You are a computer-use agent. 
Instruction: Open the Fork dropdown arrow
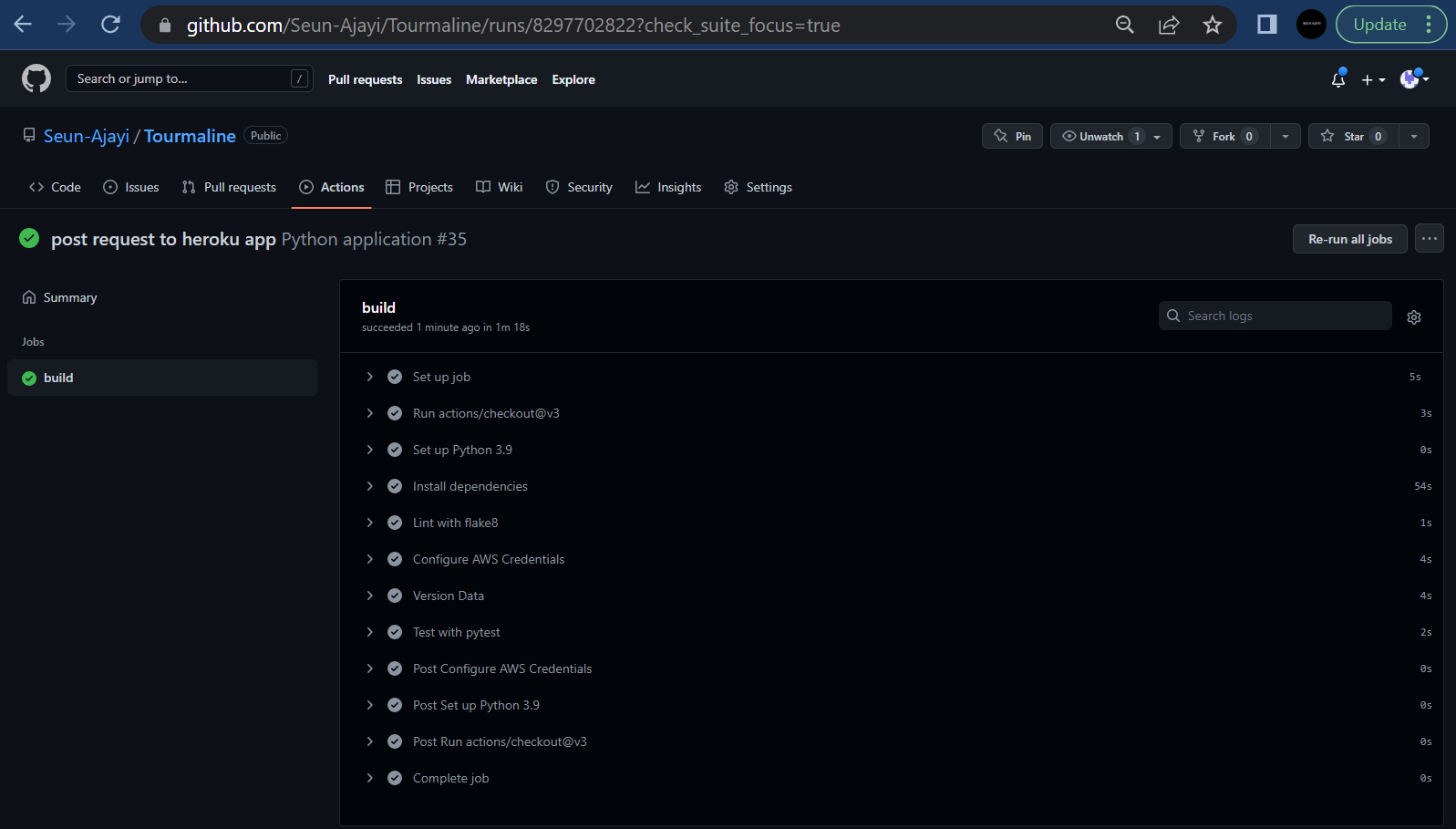tap(1286, 136)
